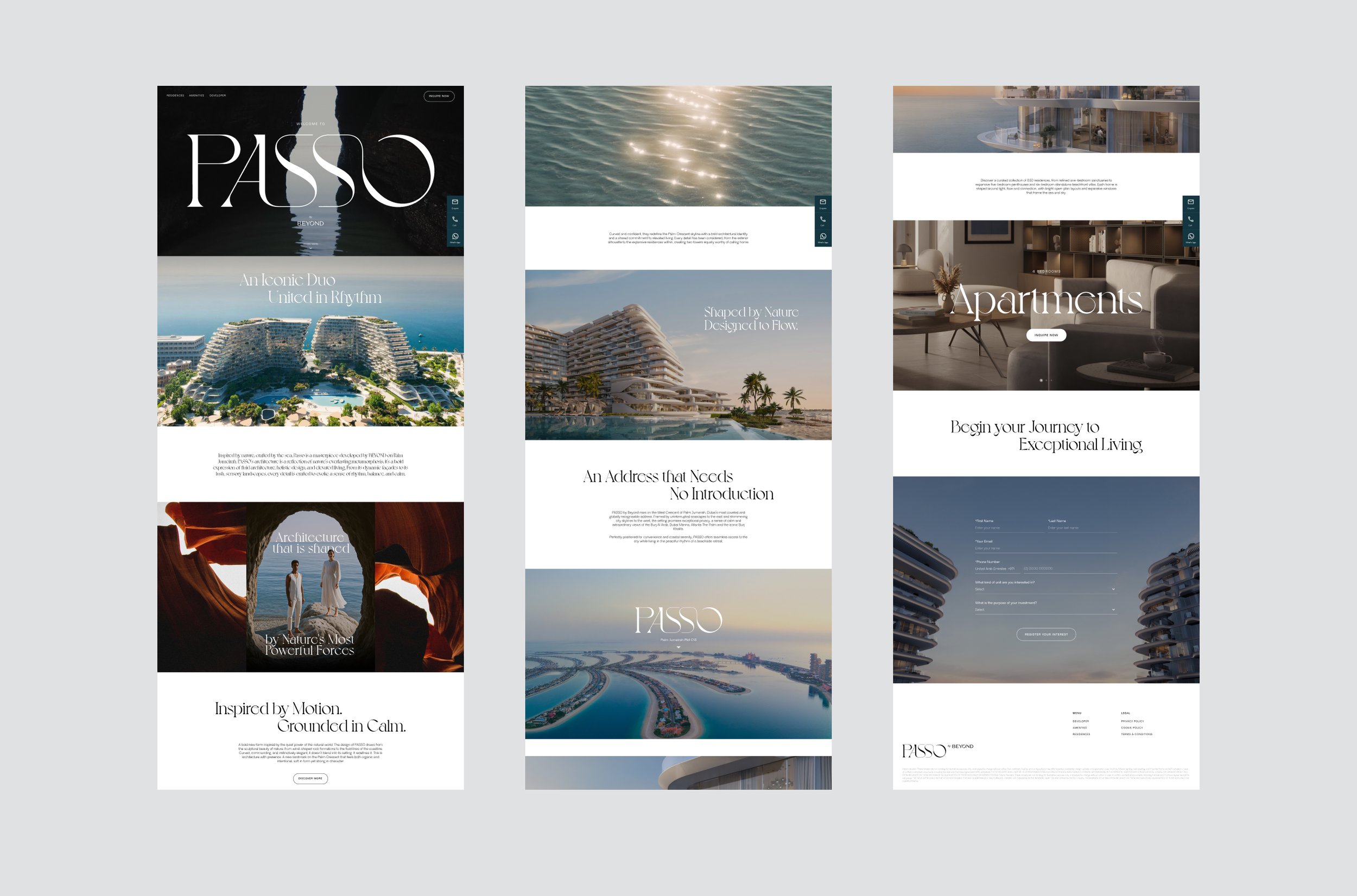The image size is (1357, 896).
Task: Expand the unit type Select dropdown
Action: click(1045, 589)
